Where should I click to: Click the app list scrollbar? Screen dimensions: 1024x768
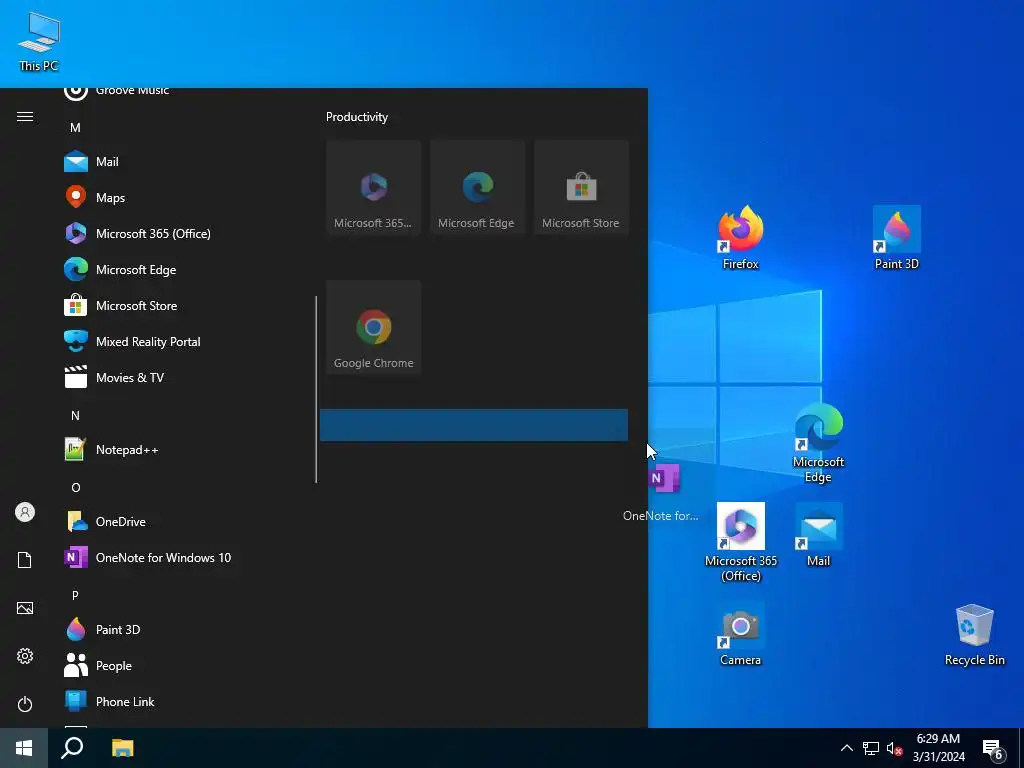(x=316, y=390)
